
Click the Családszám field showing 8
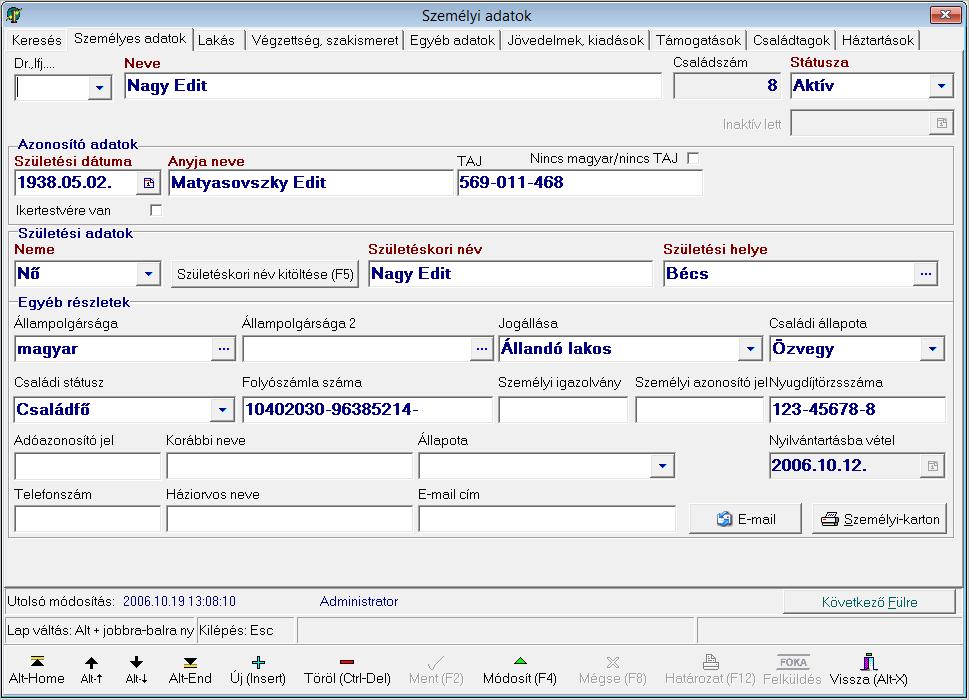click(x=729, y=86)
